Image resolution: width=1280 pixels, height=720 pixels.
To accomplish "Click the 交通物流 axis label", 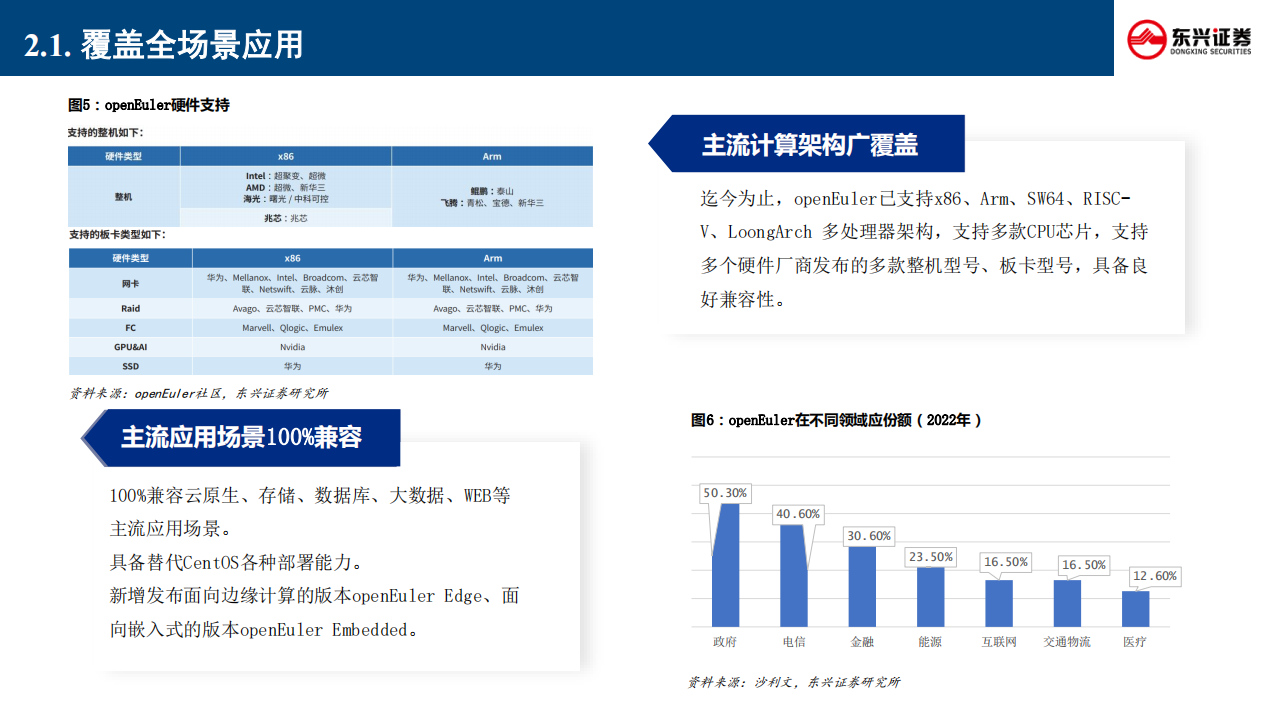I will pyautogui.click(x=1067, y=642).
